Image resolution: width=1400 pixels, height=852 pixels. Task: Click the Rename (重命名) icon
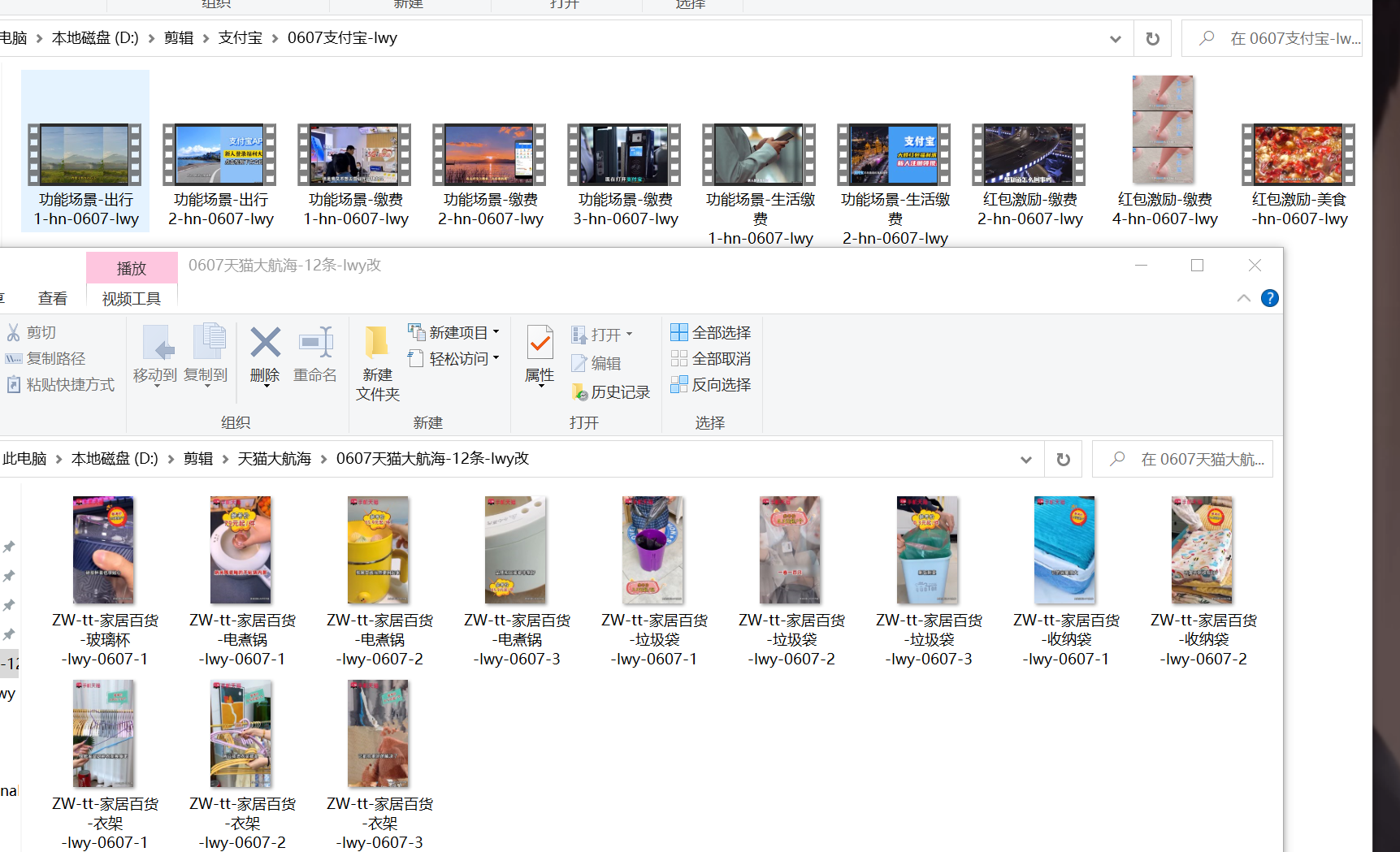(x=316, y=342)
